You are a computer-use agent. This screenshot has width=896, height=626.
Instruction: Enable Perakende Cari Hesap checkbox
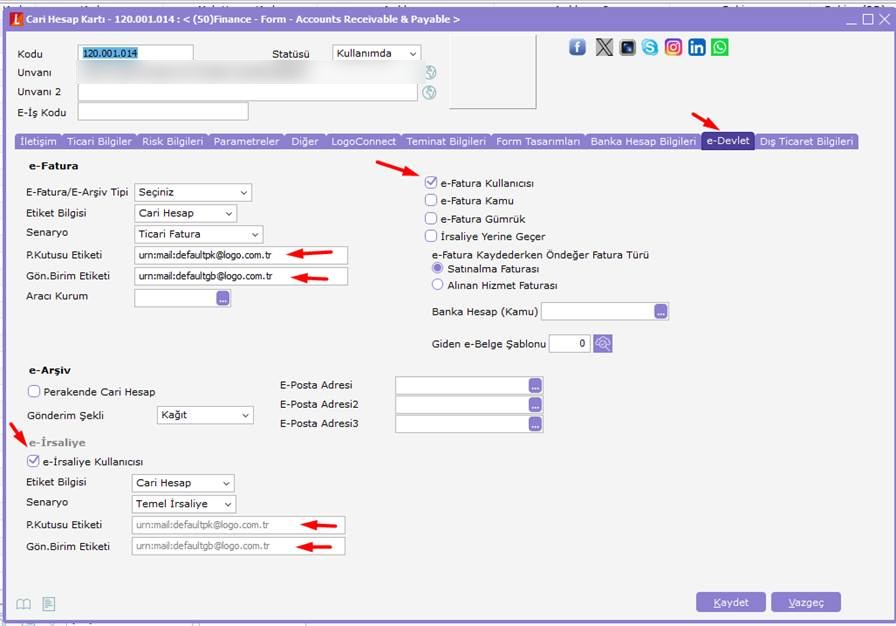tap(34, 391)
